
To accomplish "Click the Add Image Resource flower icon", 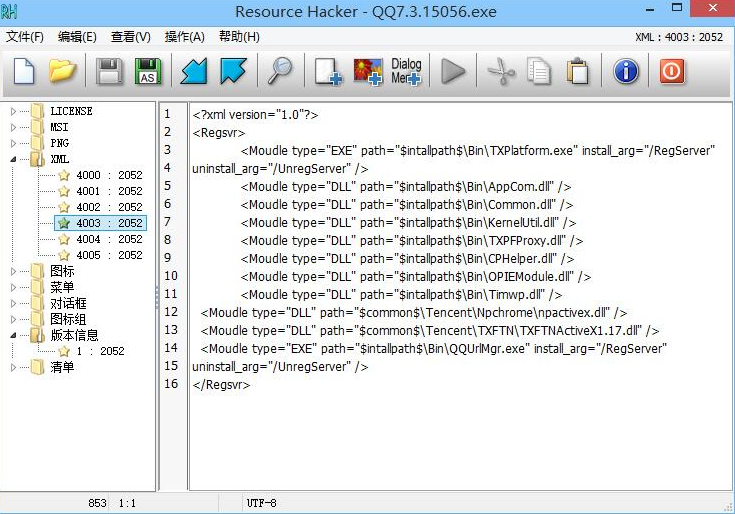I will 368,71.
